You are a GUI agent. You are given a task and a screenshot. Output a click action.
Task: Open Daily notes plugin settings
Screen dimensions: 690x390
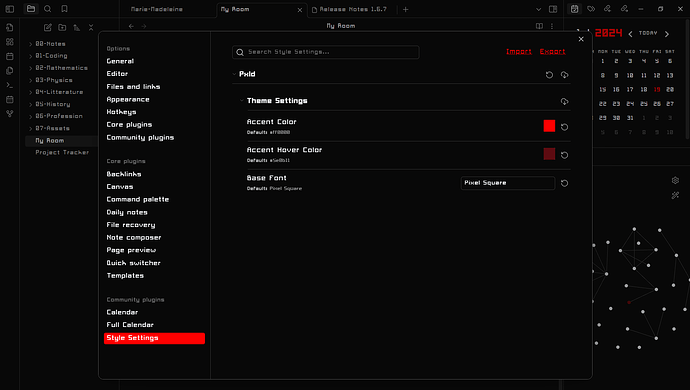point(127,212)
